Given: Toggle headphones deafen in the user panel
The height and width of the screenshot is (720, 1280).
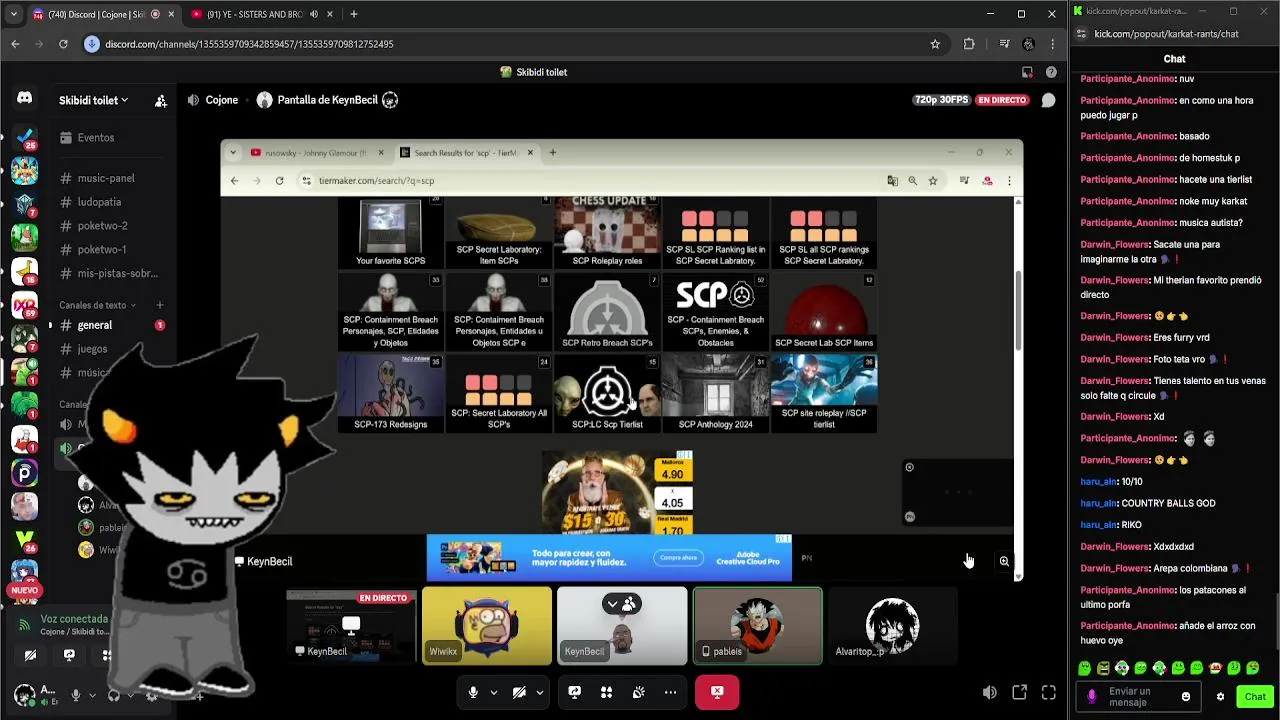Looking at the screenshot, I should click(113, 694).
